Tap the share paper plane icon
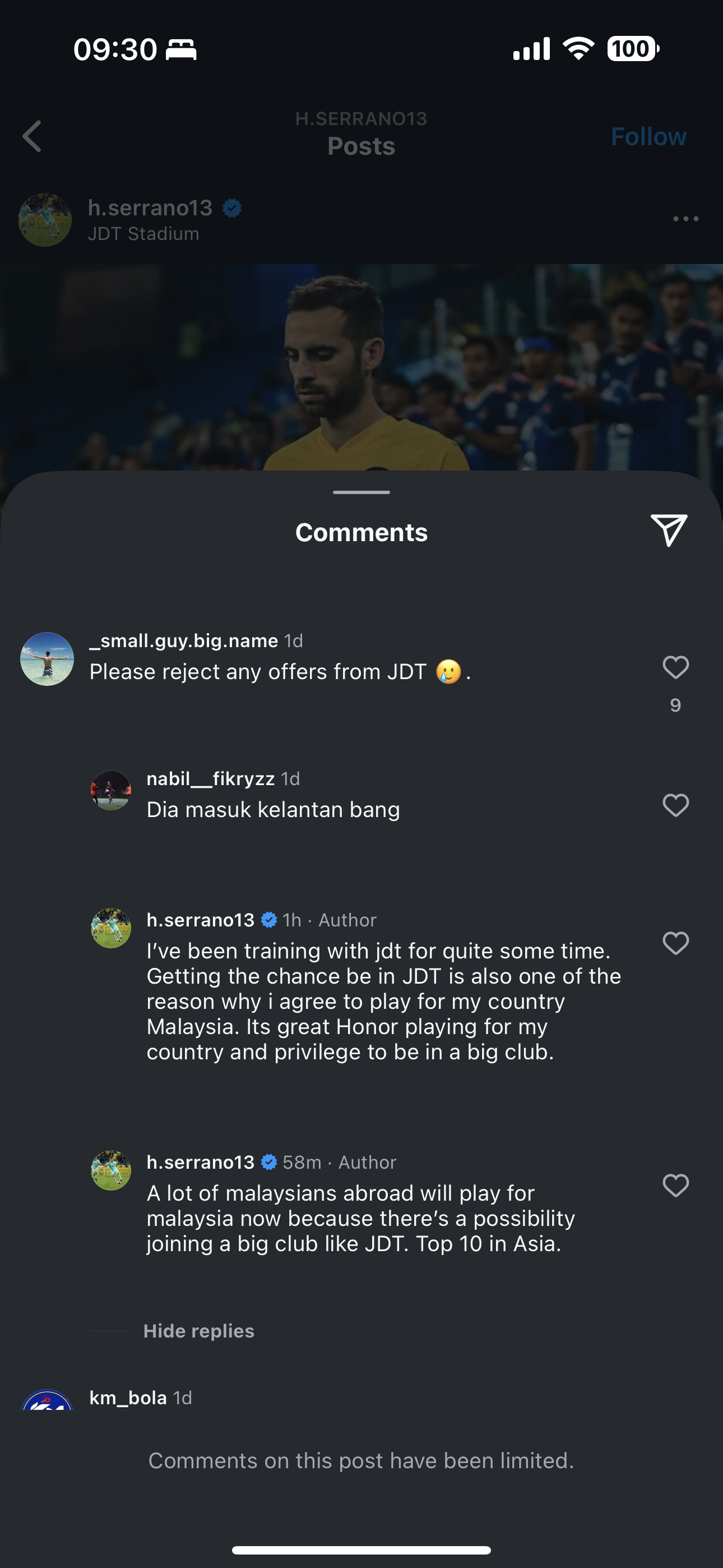 [668, 530]
